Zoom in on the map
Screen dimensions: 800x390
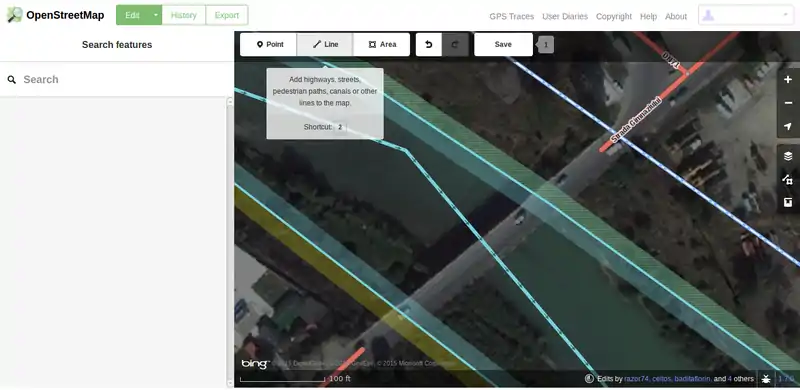coord(788,80)
